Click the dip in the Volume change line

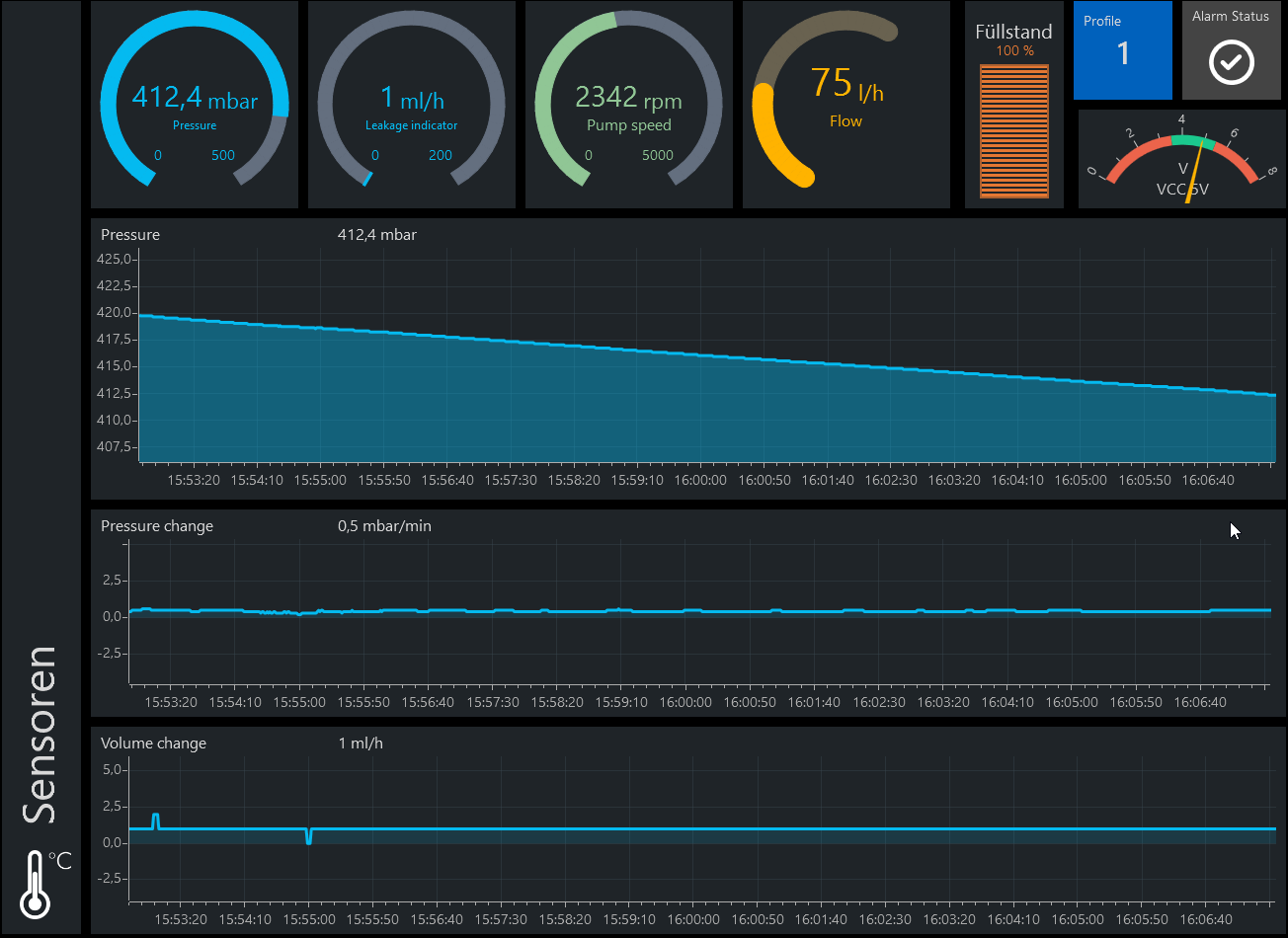tap(309, 839)
